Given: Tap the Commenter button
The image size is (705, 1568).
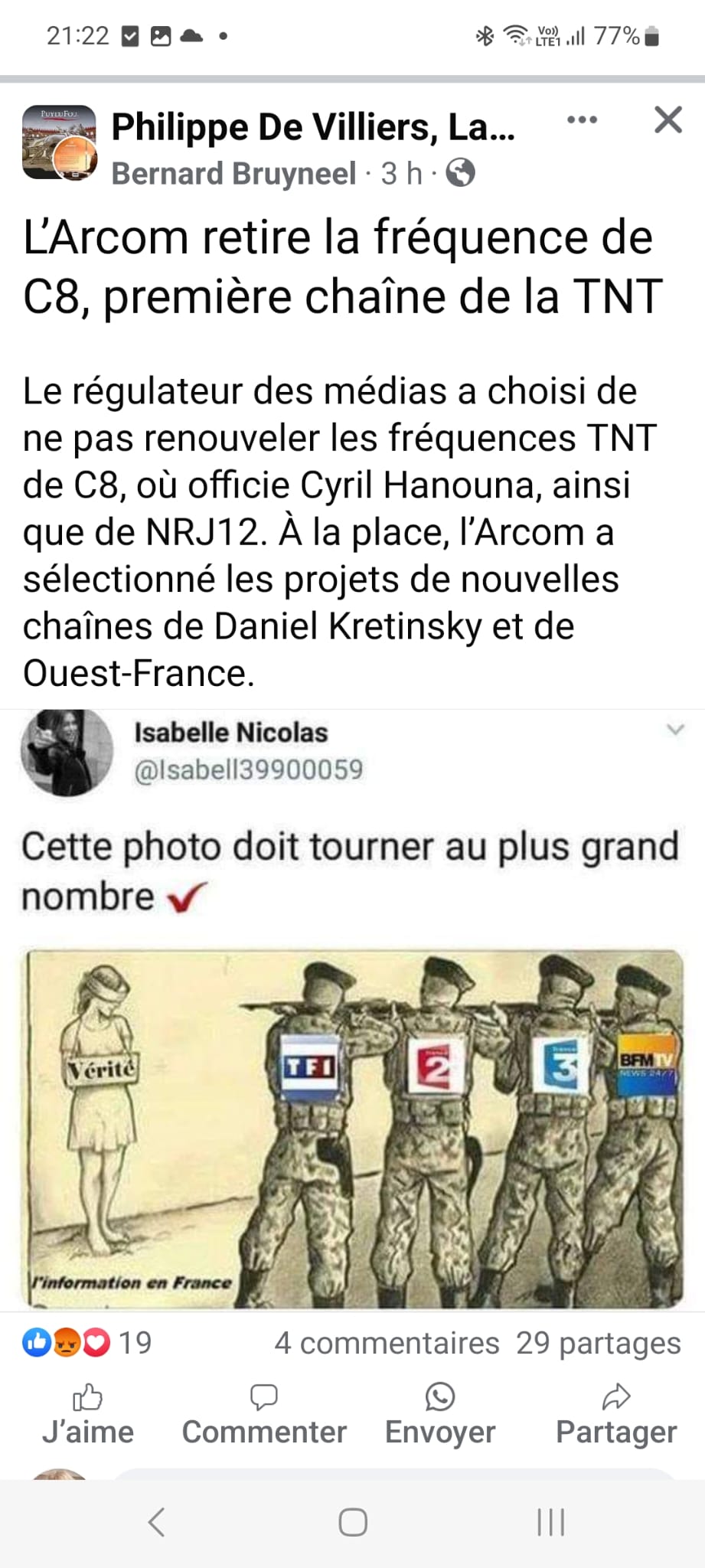Looking at the screenshot, I should [264, 1416].
